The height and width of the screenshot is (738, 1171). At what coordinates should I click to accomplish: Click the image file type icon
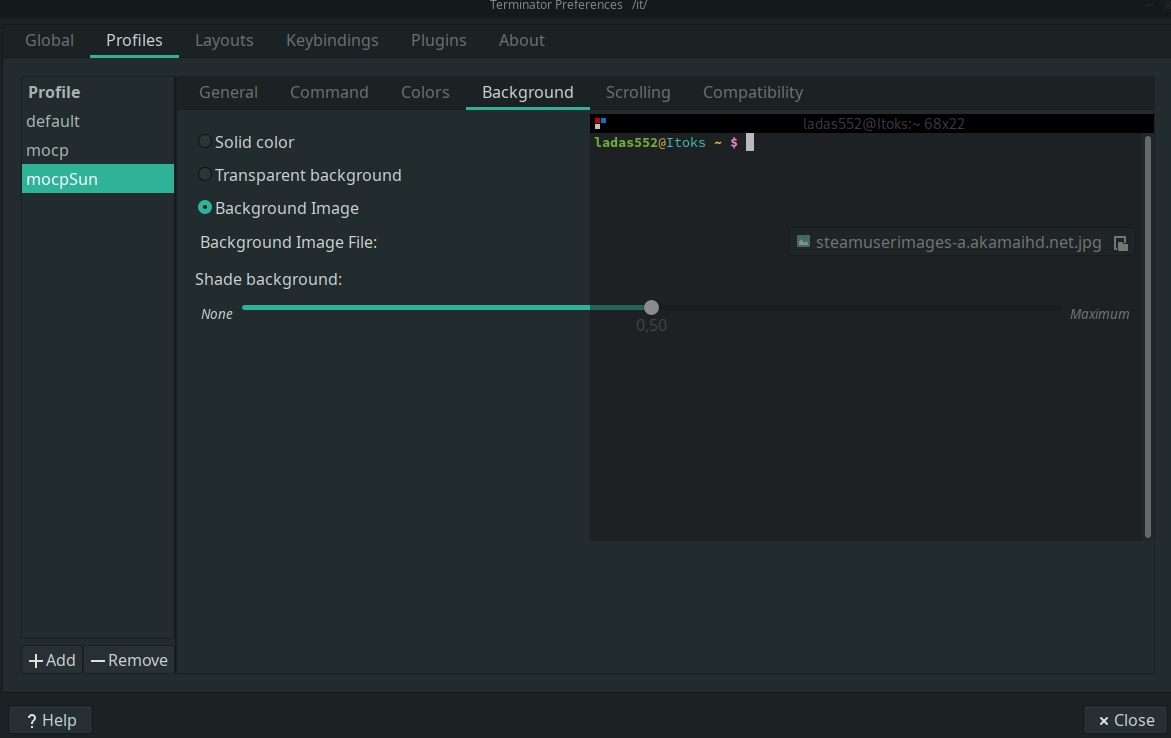coord(803,242)
